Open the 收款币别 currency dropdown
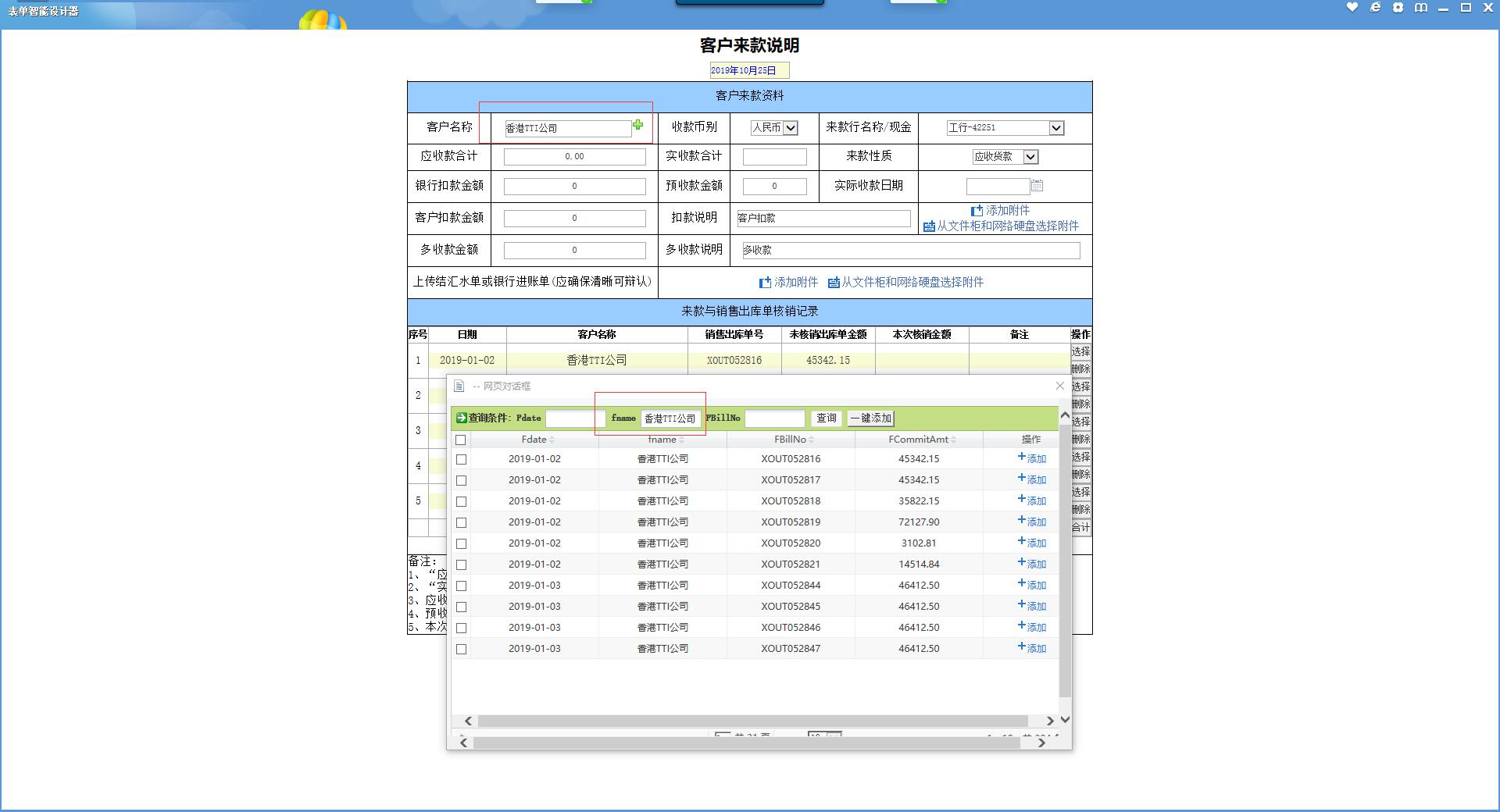The width and height of the screenshot is (1500, 812). coord(774,127)
